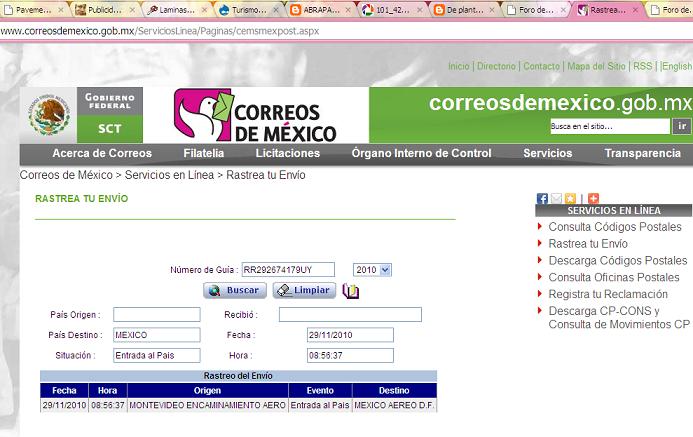Screen dimensions: 693x437
Task: Close the Paveme... browser tab
Action: 61,10
